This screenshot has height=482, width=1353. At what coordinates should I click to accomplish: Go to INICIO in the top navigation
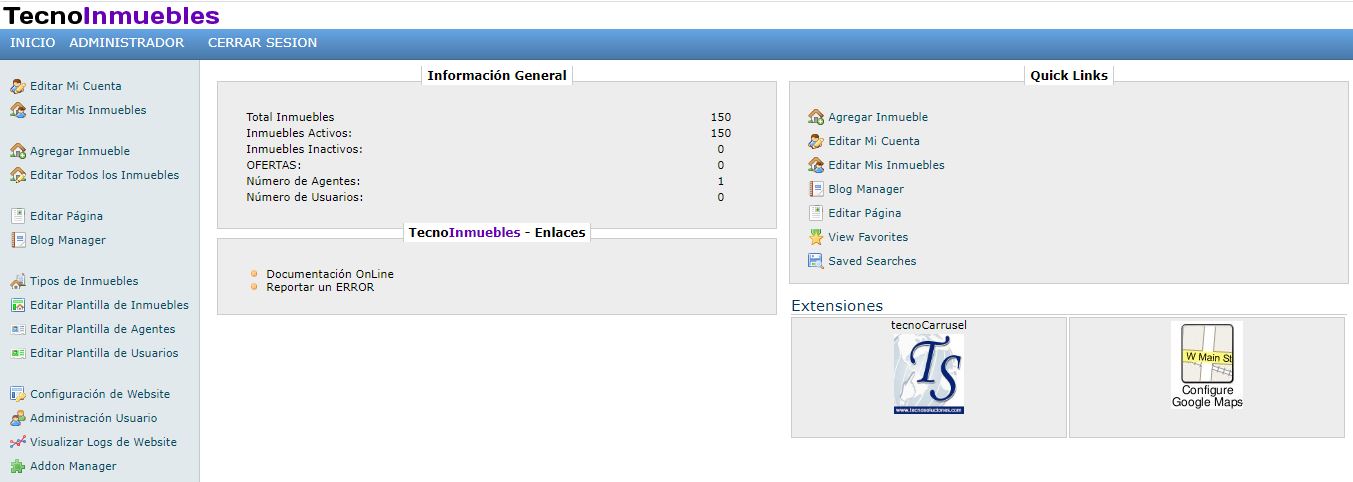click(32, 43)
